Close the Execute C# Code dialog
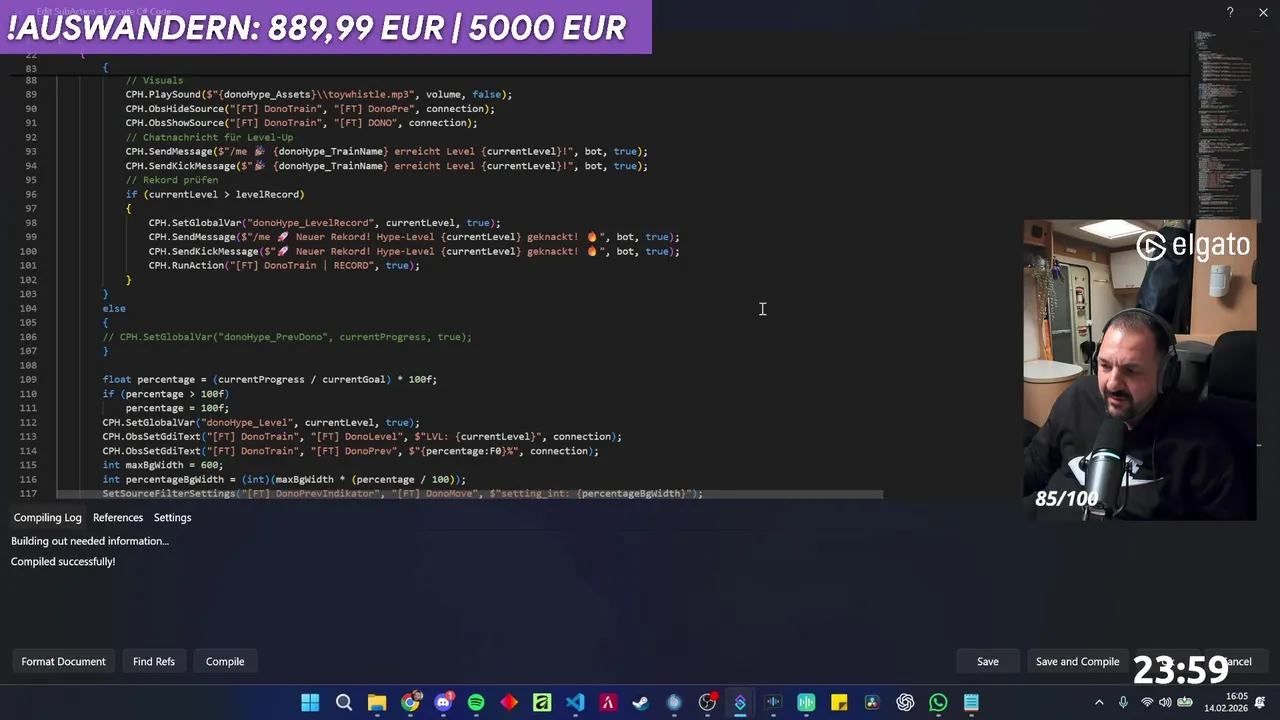 [1263, 12]
